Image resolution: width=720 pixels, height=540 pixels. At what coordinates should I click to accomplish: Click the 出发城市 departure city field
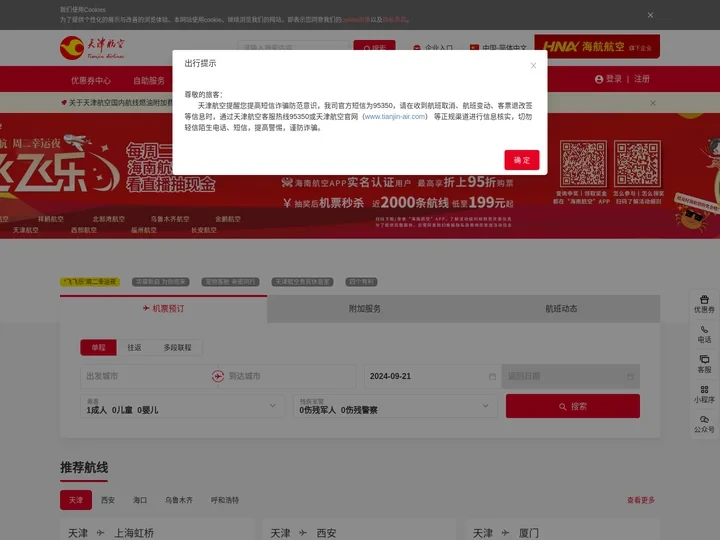coord(146,376)
